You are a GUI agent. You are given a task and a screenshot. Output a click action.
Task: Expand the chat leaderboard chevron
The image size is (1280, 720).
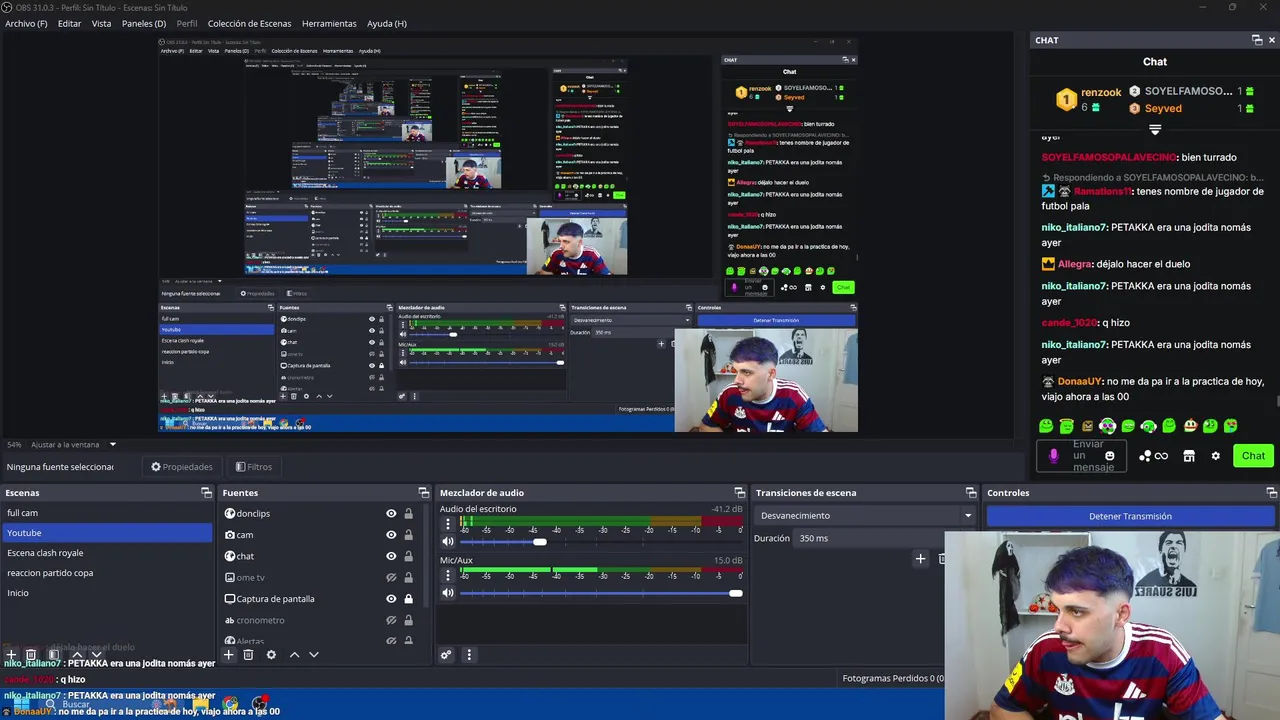click(x=1155, y=130)
